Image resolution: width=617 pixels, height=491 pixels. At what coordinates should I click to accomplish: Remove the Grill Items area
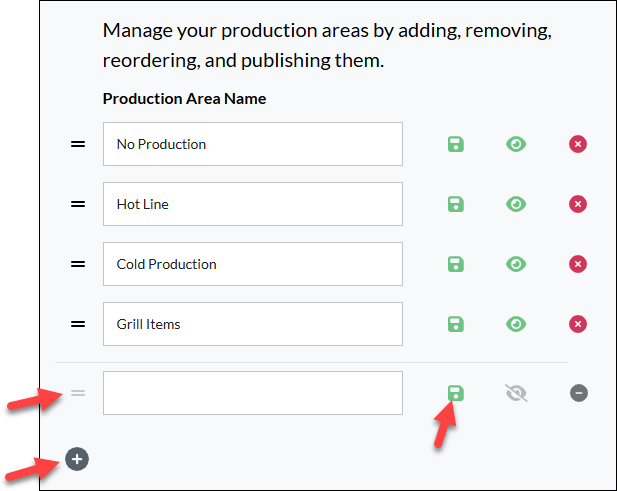(578, 324)
